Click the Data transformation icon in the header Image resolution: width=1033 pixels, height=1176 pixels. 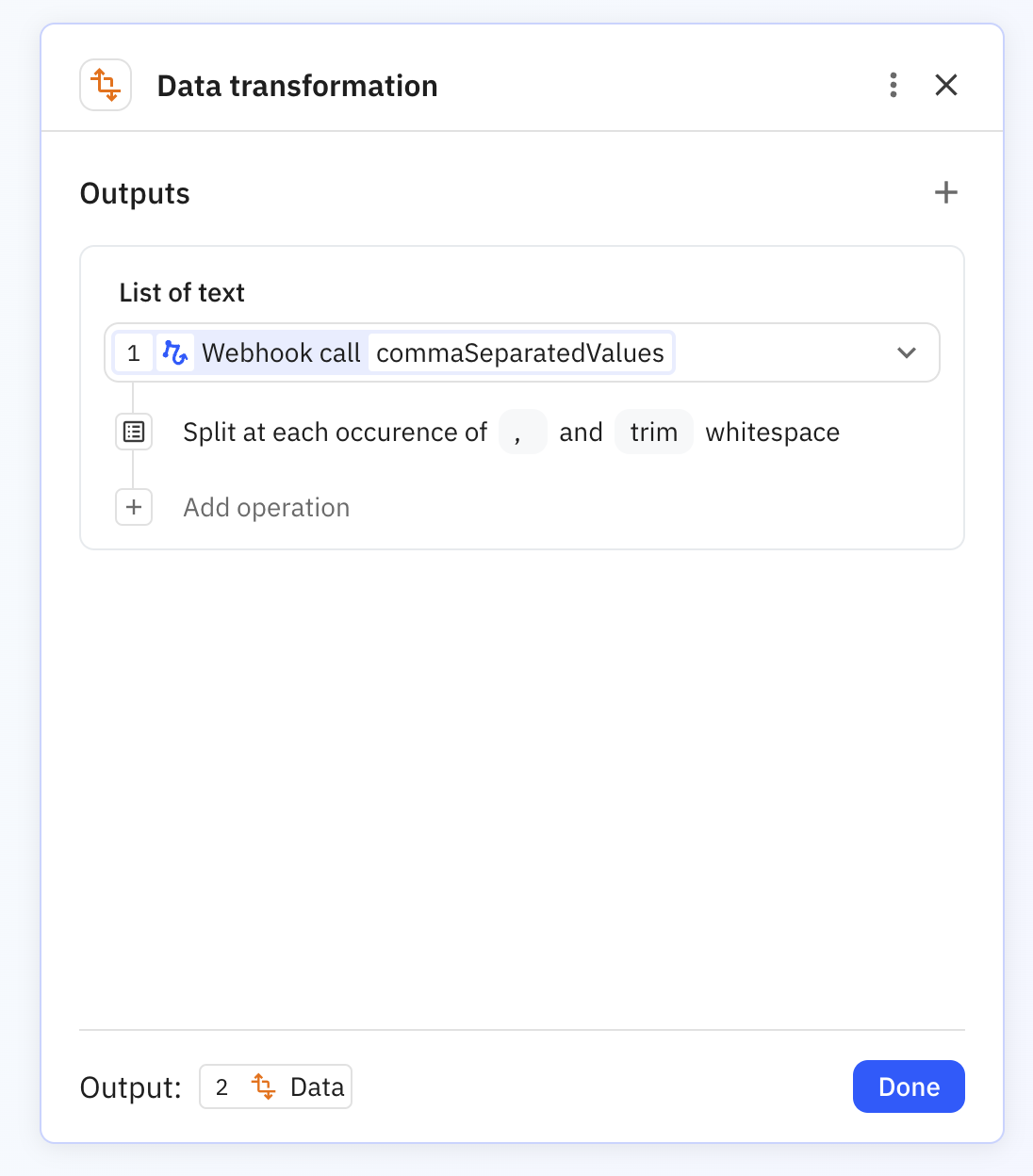point(106,85)
